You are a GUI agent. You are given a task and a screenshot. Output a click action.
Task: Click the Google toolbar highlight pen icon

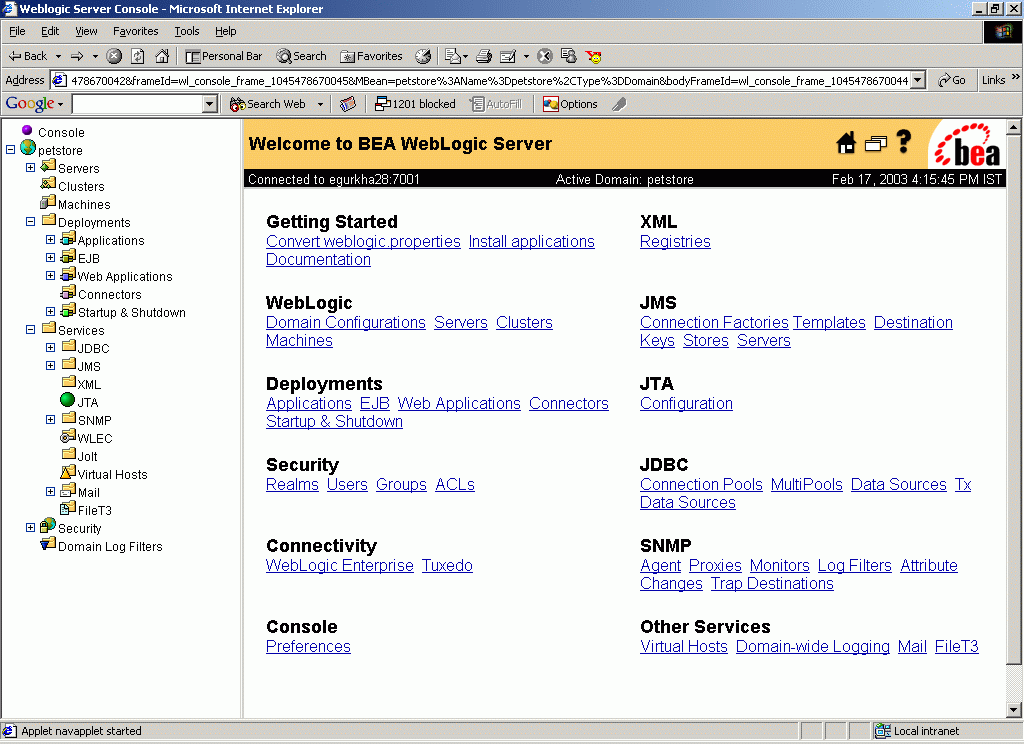click(x=619, y=104)
